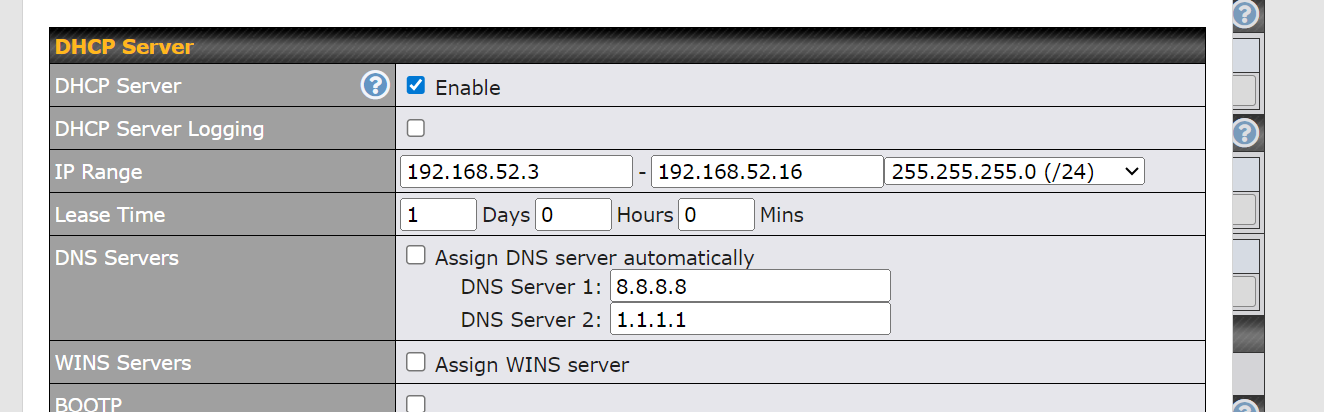Focus the lease time Mins field
Viewport: 1324px width, 412px height.
(x=716, y=215)
